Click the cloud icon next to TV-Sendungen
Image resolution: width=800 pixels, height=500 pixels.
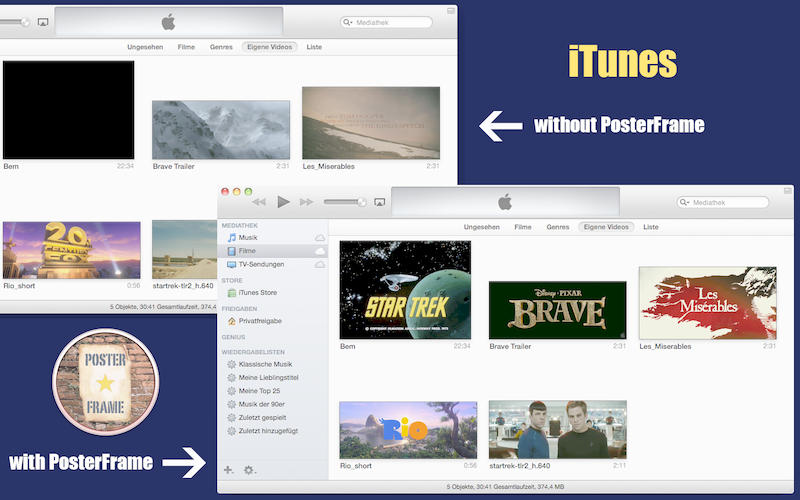pyautogui.click(x=320, y=264)
